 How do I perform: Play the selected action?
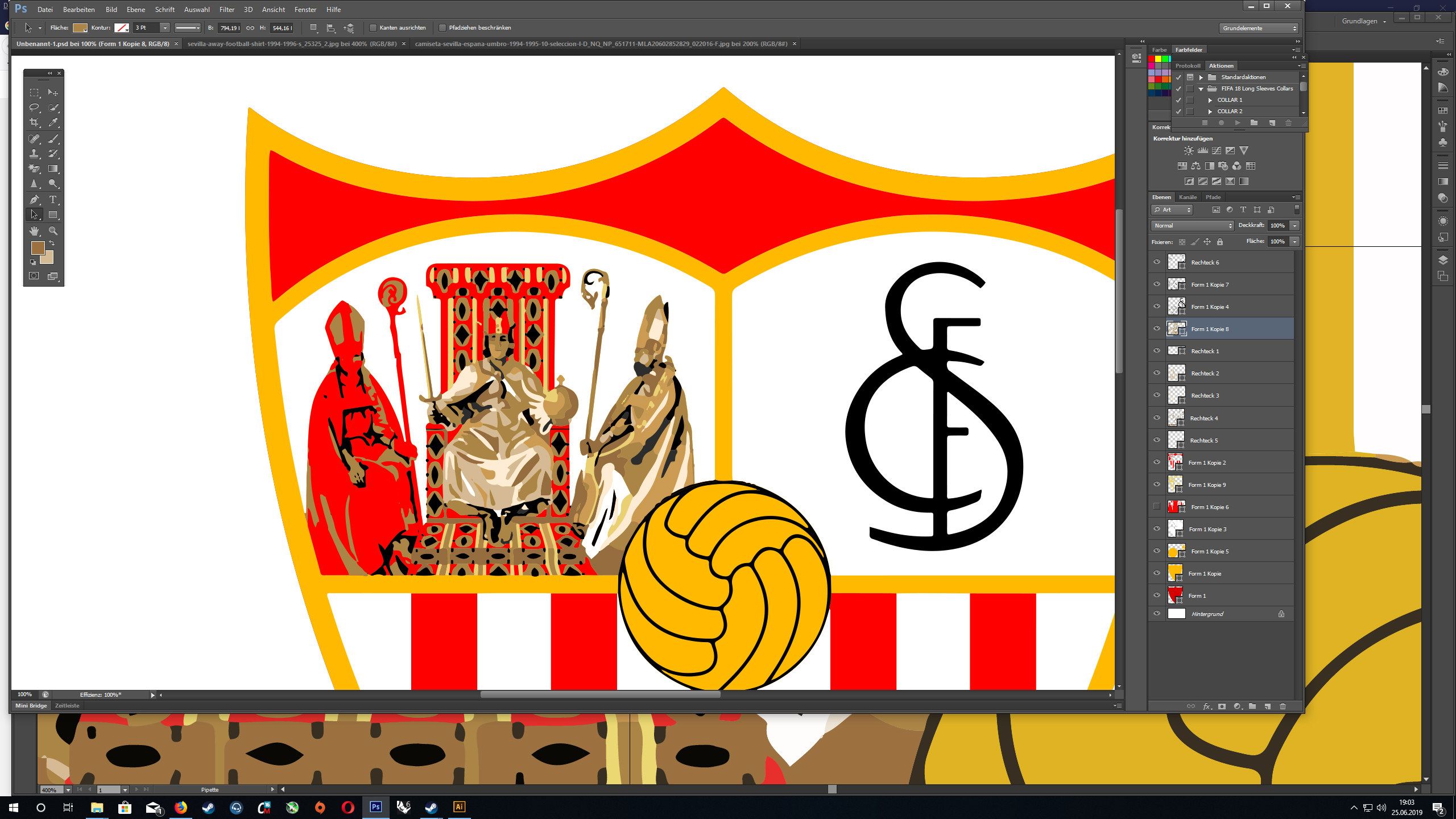point(1237,123)
